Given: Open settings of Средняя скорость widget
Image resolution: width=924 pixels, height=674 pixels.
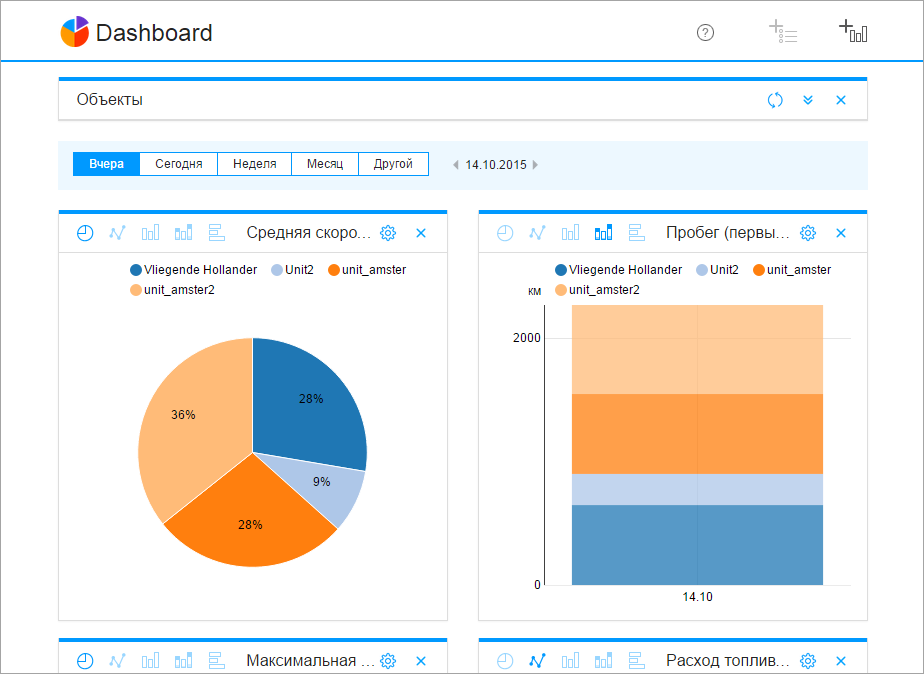Looking at the screenshot, I should [x=388, y=233].
